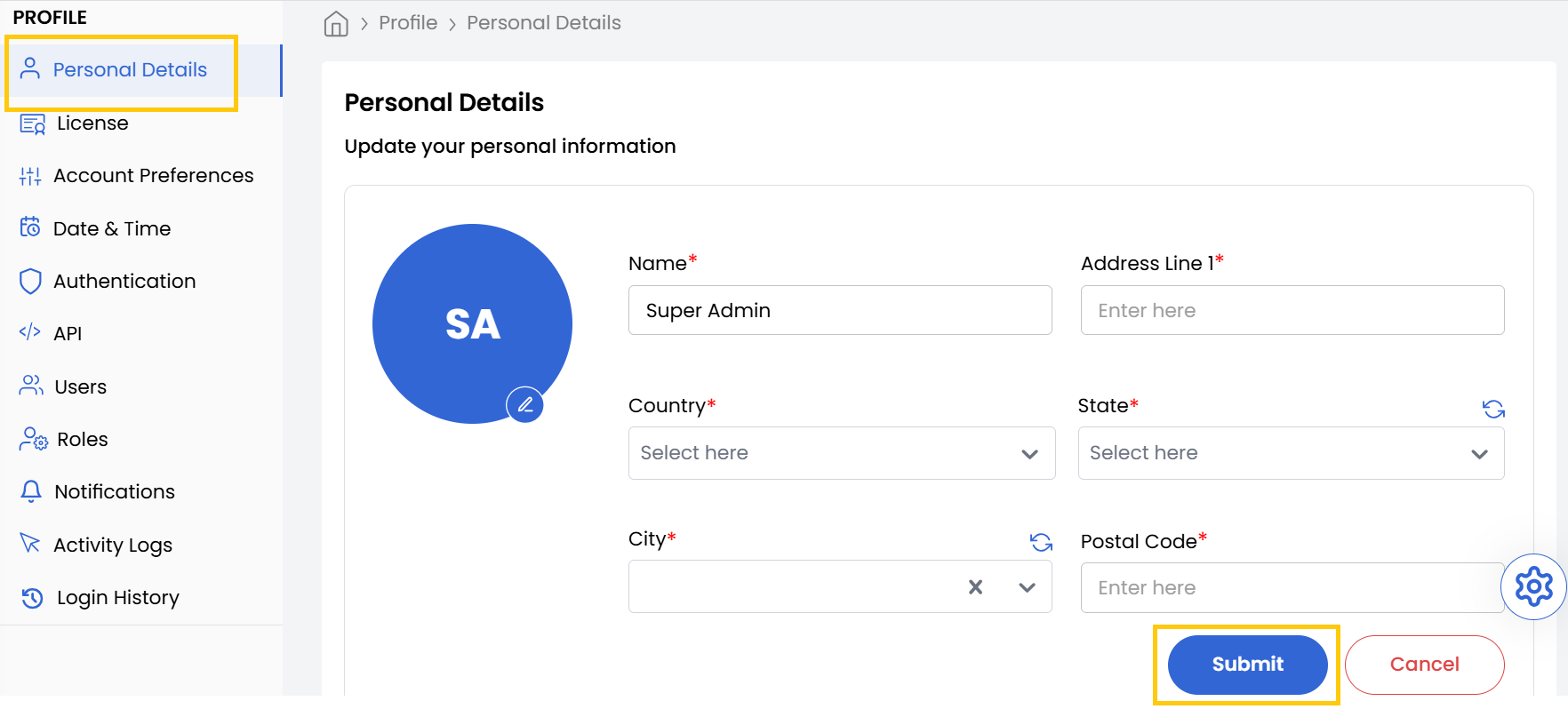This screenshot has width=1568, height=709.
Task: Click the edit pencil on avatar
Action: click(x=524, y=405)
